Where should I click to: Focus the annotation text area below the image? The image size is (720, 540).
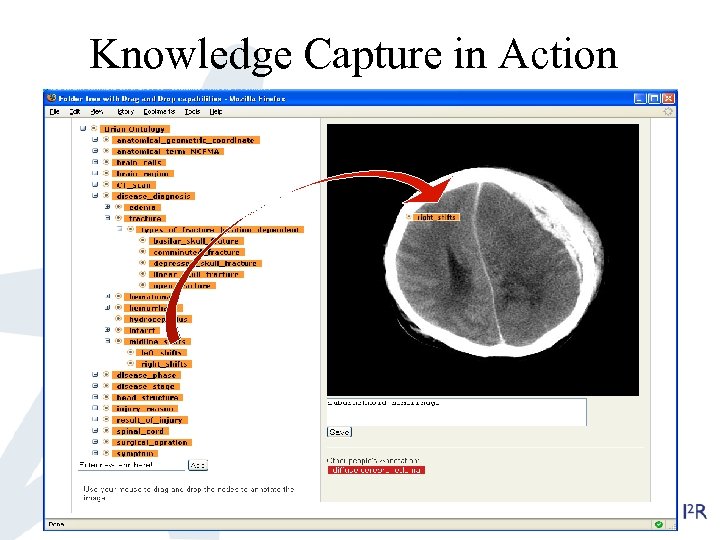[456, 412]
